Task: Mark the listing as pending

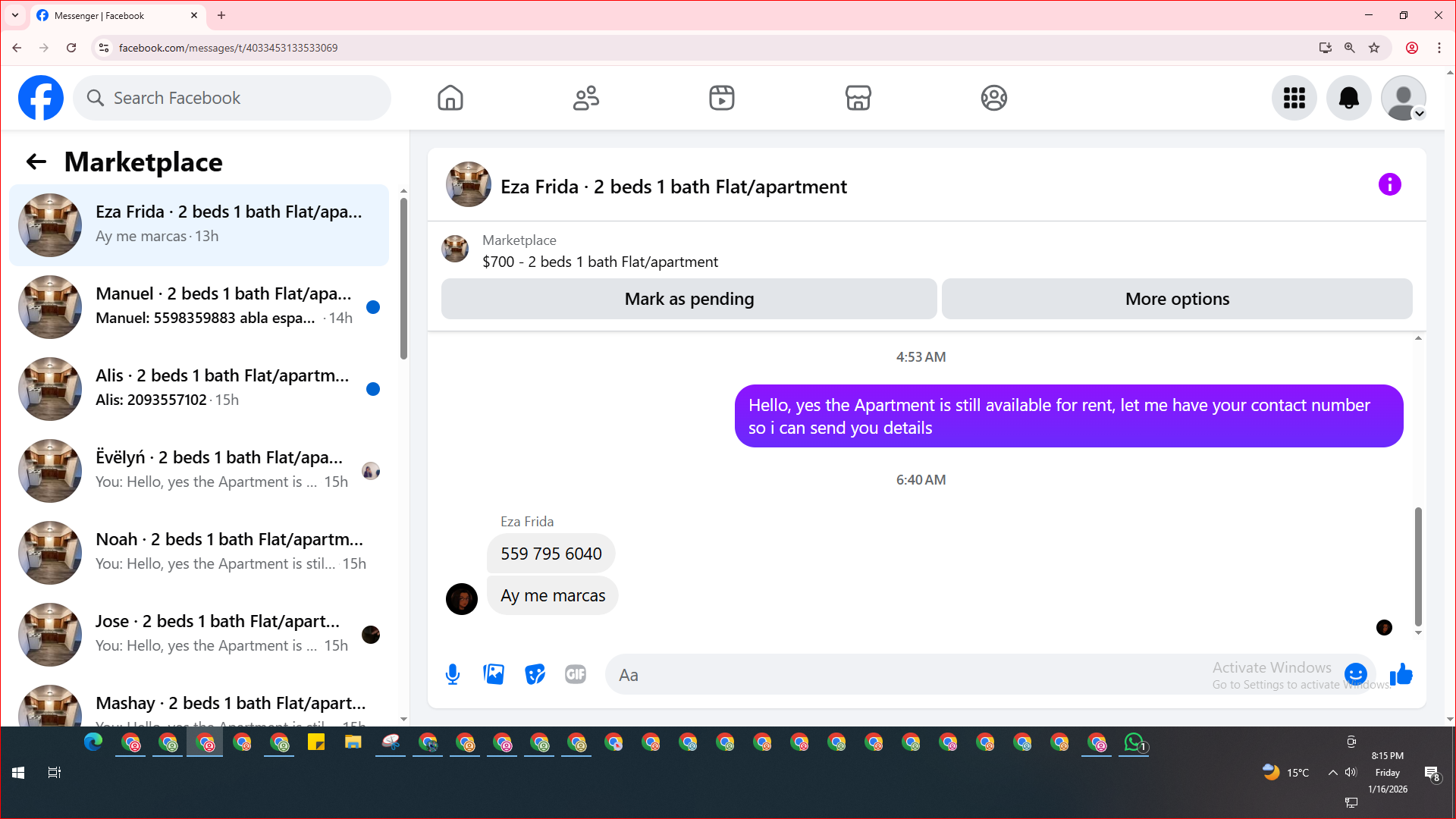Action: point(689,299)
